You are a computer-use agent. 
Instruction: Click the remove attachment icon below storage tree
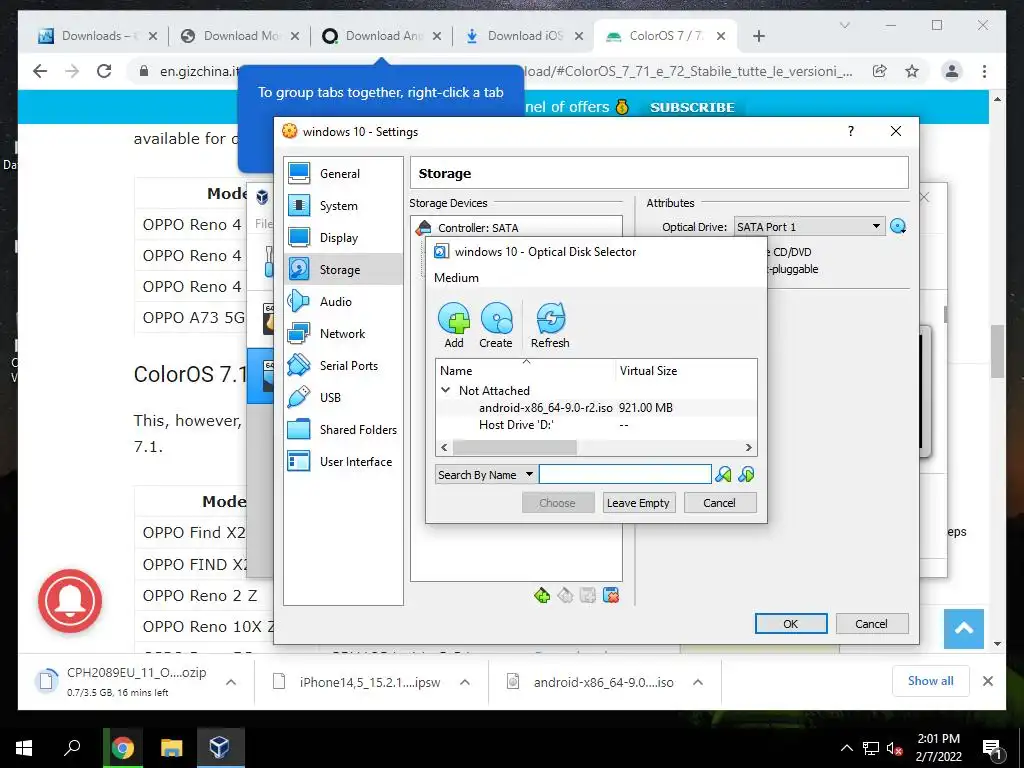click(611, 595)
